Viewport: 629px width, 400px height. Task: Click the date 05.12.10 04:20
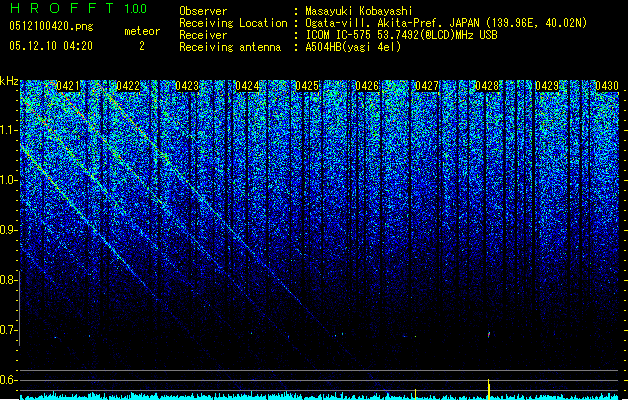[51, 46]
